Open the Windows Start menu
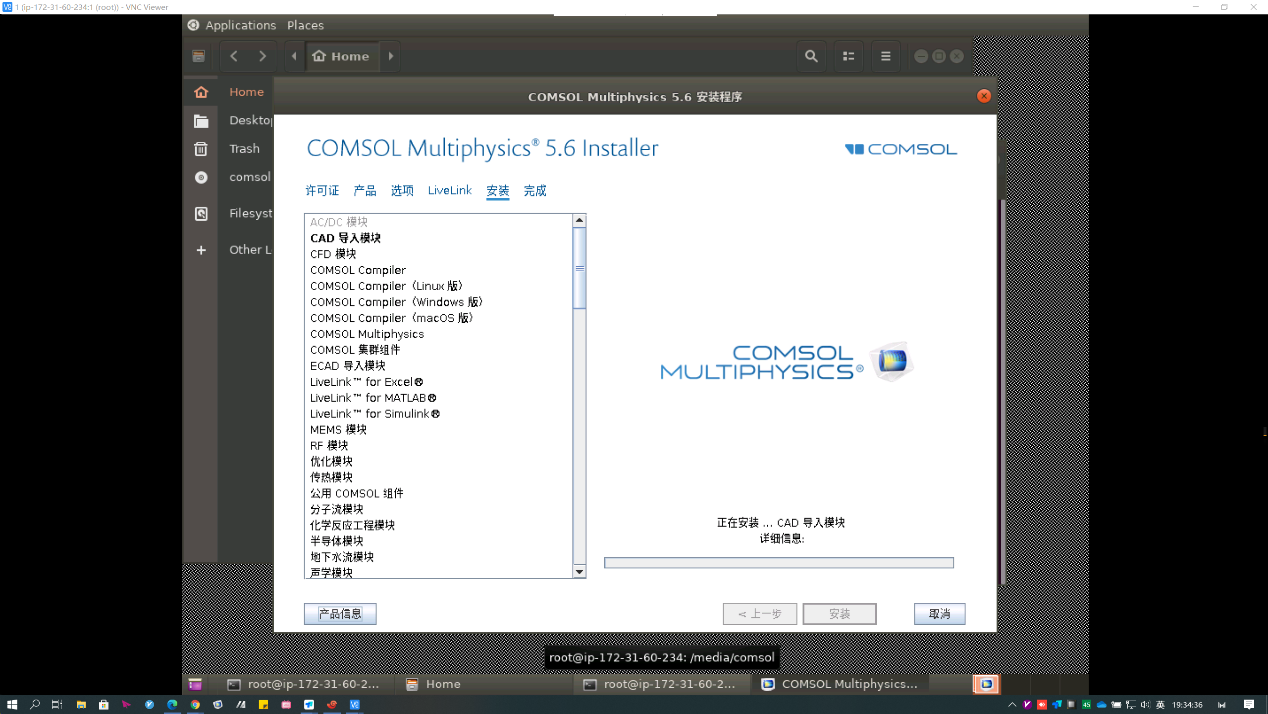The height and width of the screenshot is (714, 1268). click(12, 705)
